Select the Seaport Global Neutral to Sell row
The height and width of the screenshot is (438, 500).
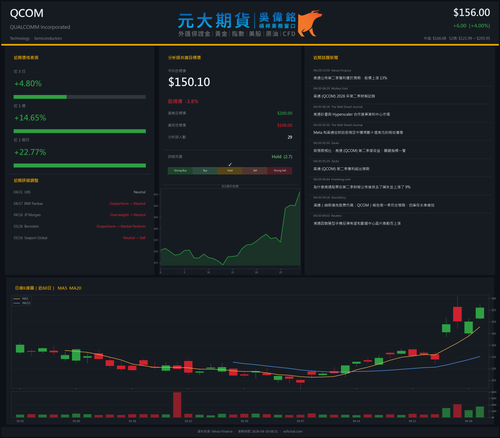click(x=80, y=238)
